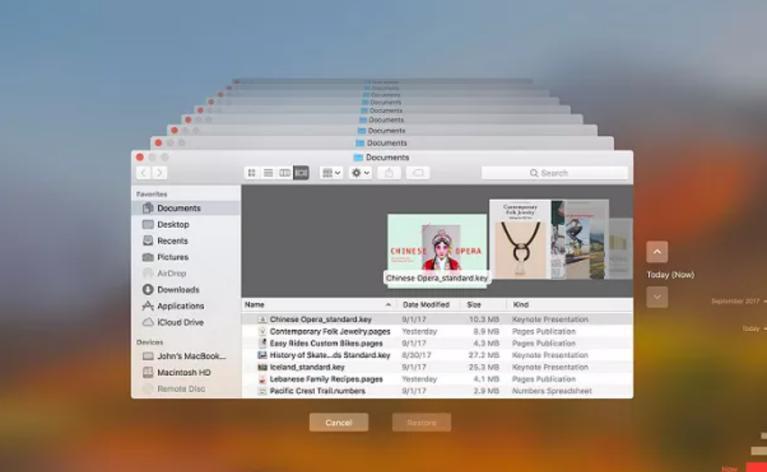The width and height of the screenshot is (767, 472).
Task: Select Pacific Crest Trail.numbers file
Action: click(x=437, y=391)
